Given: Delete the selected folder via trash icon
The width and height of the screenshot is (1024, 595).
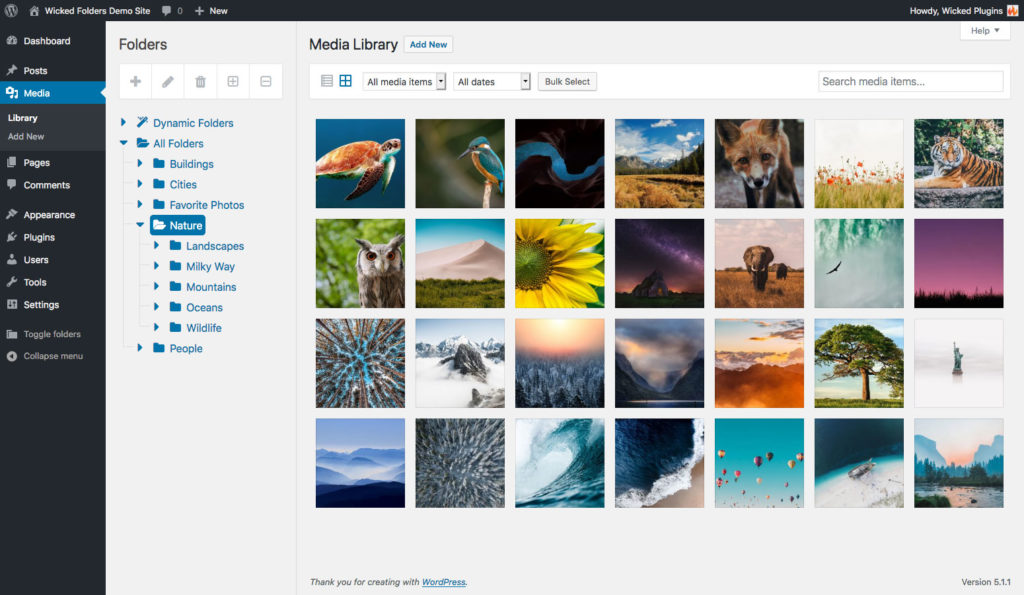Looking at the screenshot, I should [199, 81].
